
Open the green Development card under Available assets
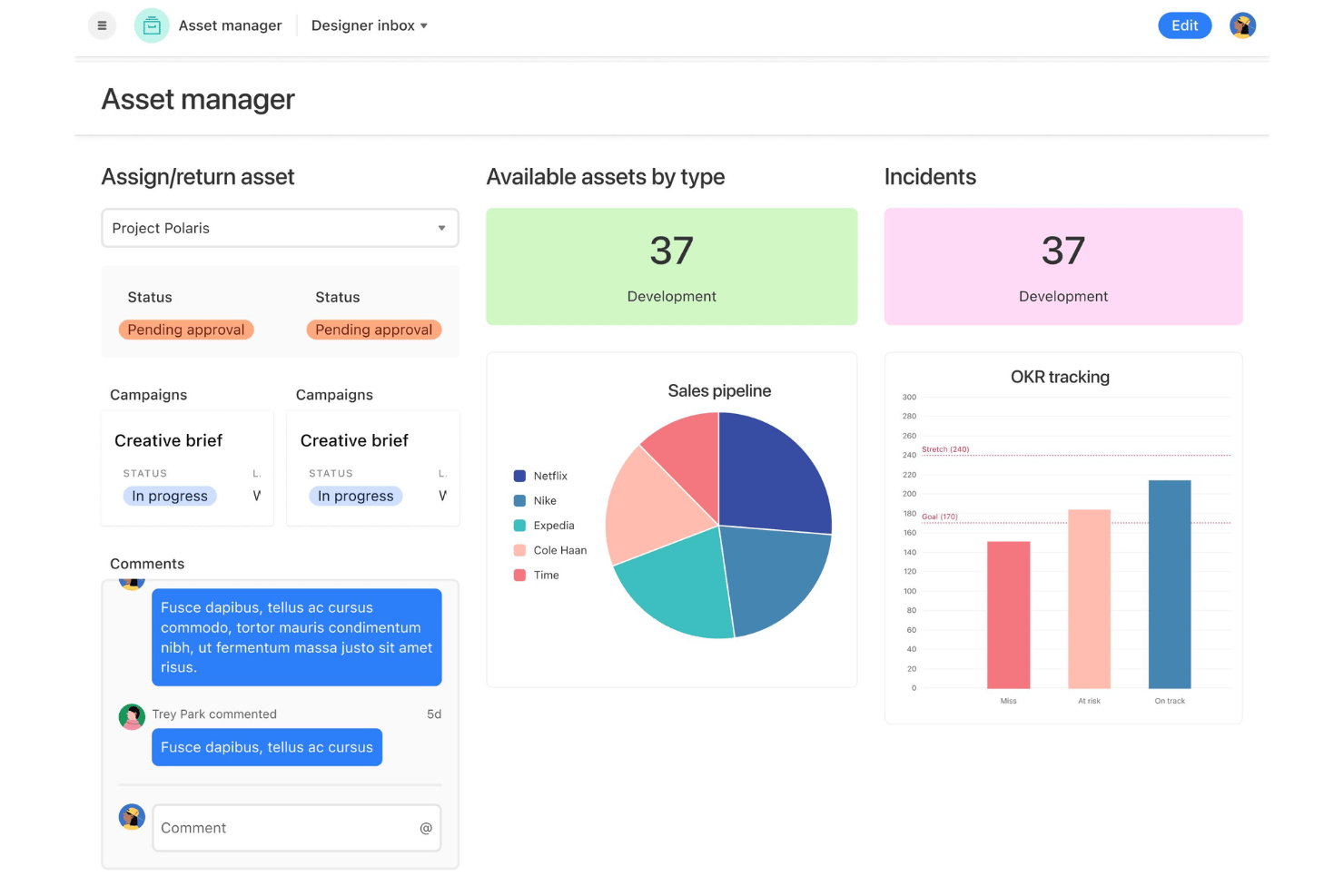672,266
